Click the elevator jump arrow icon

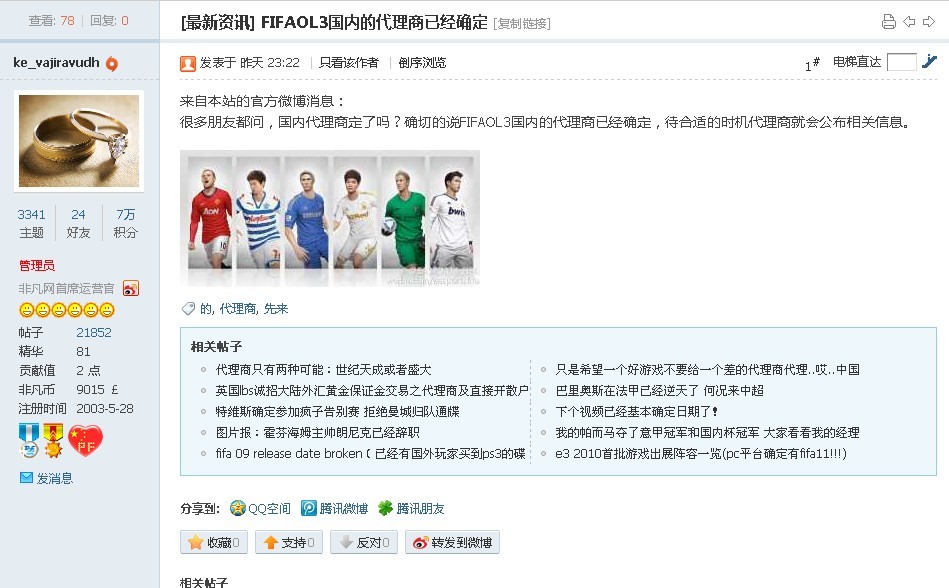pos(929,61)
